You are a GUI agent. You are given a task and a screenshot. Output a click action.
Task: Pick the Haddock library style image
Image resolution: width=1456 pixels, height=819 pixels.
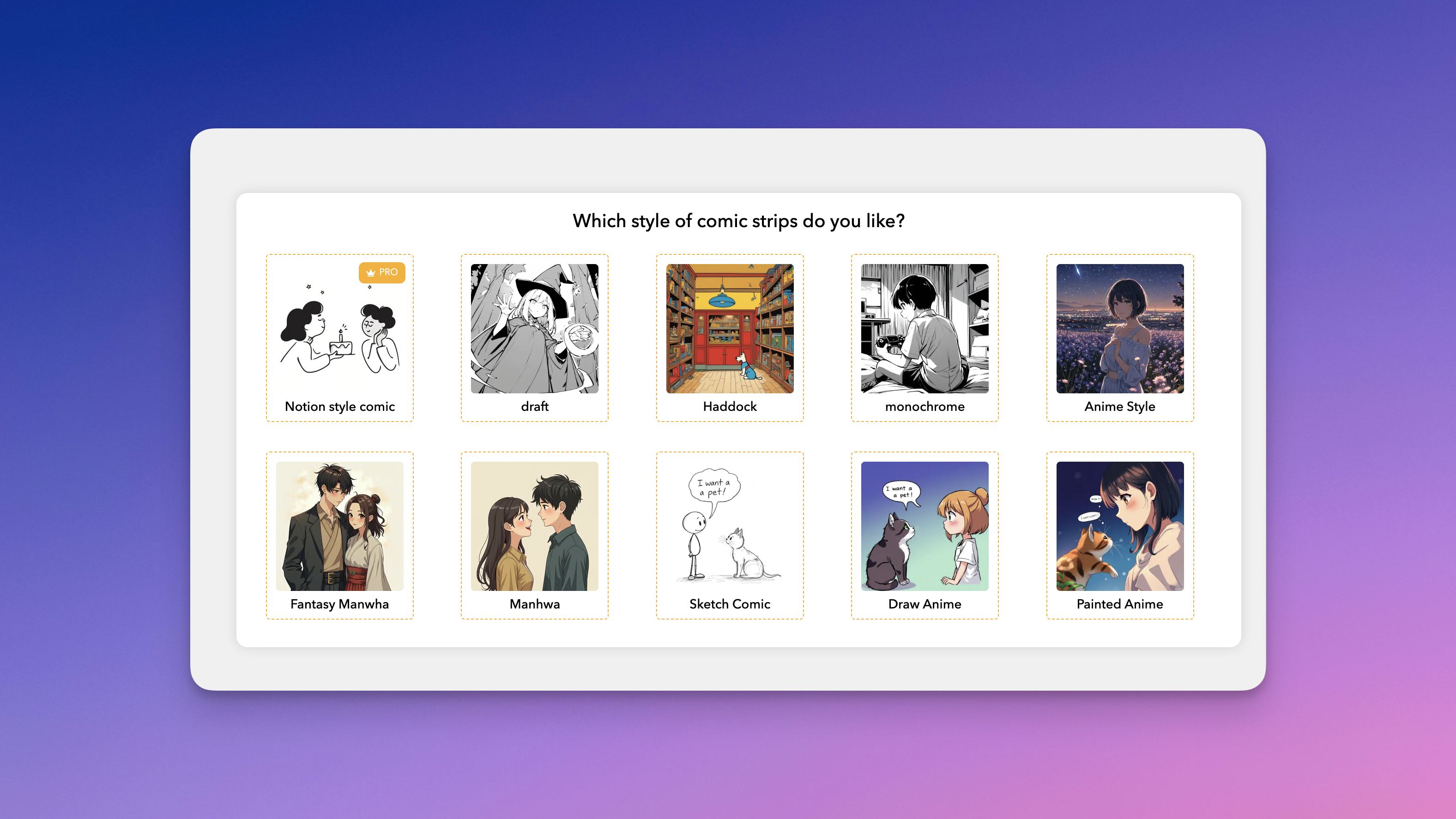729,328
